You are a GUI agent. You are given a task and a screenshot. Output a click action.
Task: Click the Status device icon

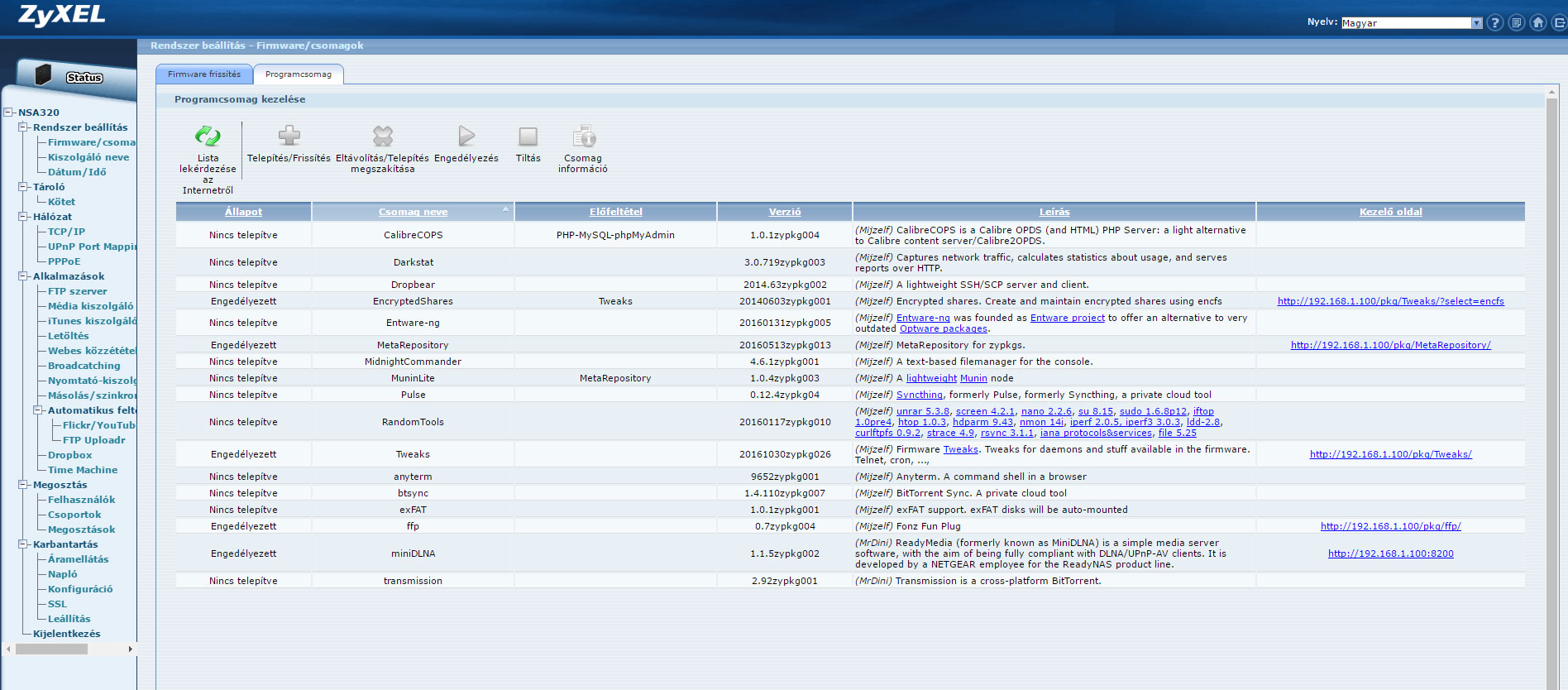coord(44,75)
